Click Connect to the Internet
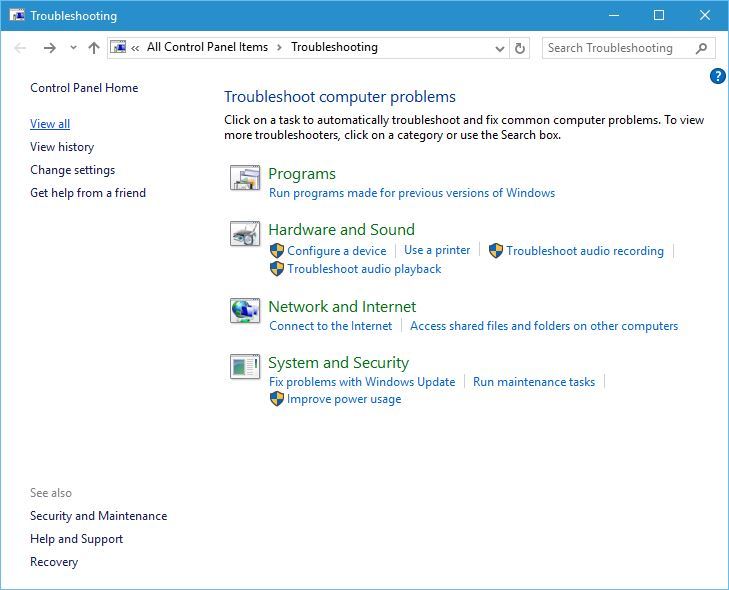This screenshot has height=590, width=729. (331, 326)
